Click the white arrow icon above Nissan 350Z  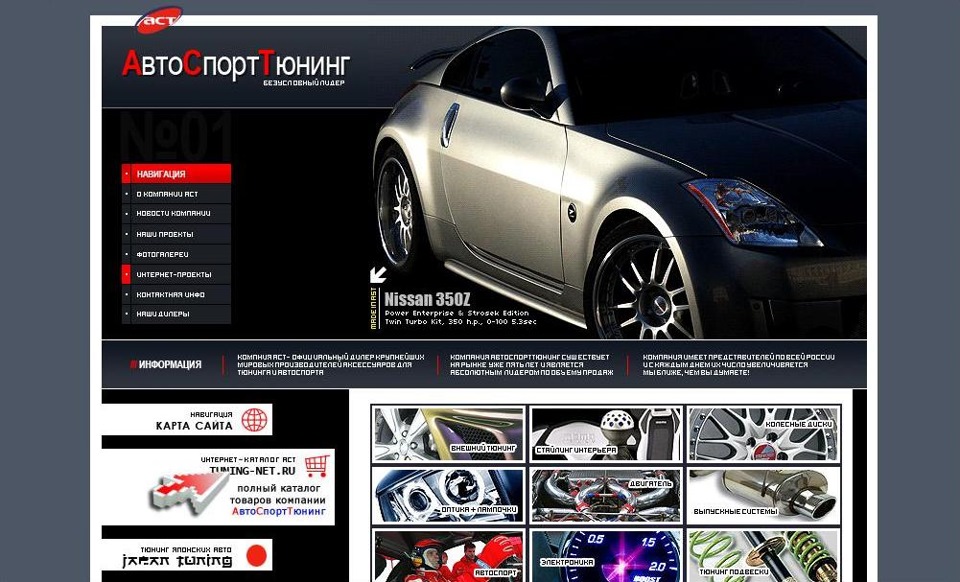coord(378,274)
